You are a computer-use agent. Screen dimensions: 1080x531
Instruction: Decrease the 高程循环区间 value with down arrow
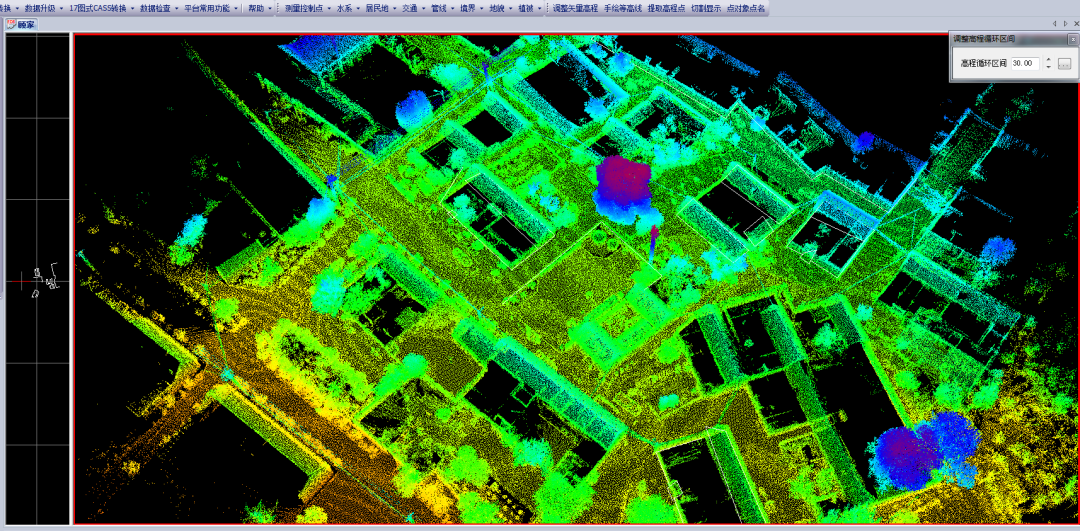pyautogui.click(x=1047, y=67)
